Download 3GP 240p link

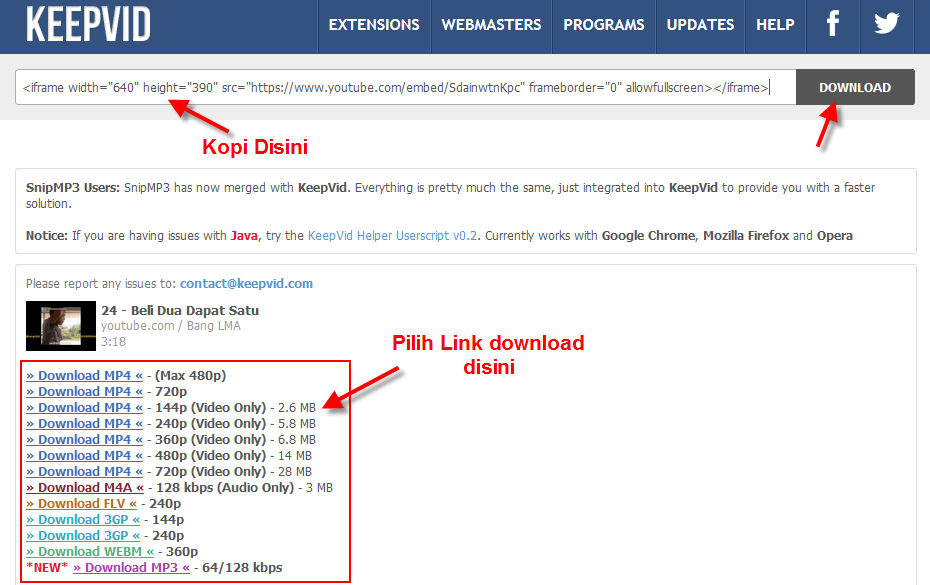pos(83,536)
